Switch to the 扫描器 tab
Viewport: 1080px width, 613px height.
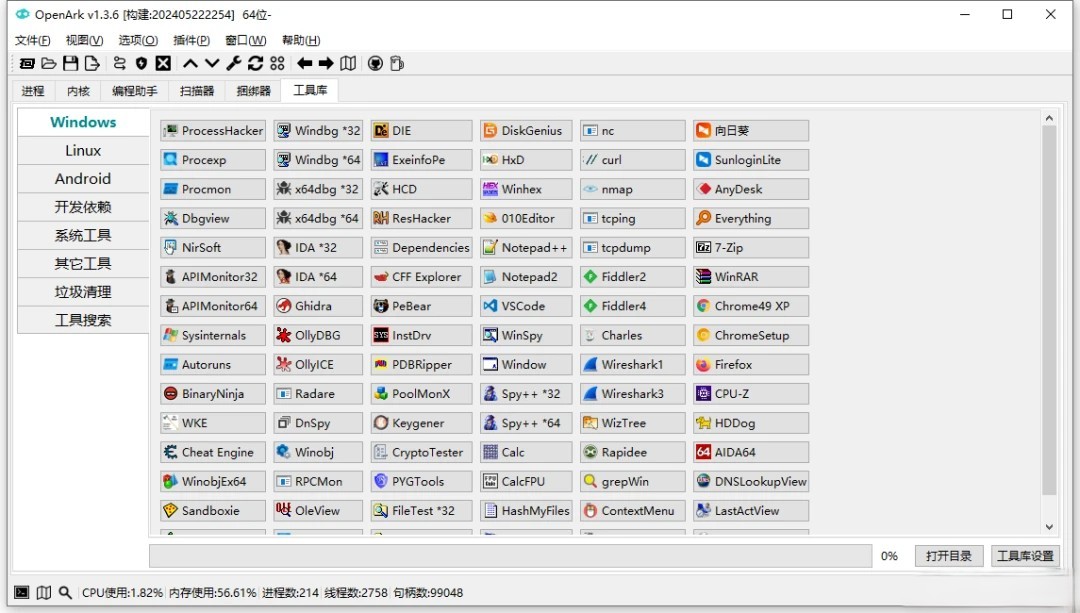click(x=197, y=91)
